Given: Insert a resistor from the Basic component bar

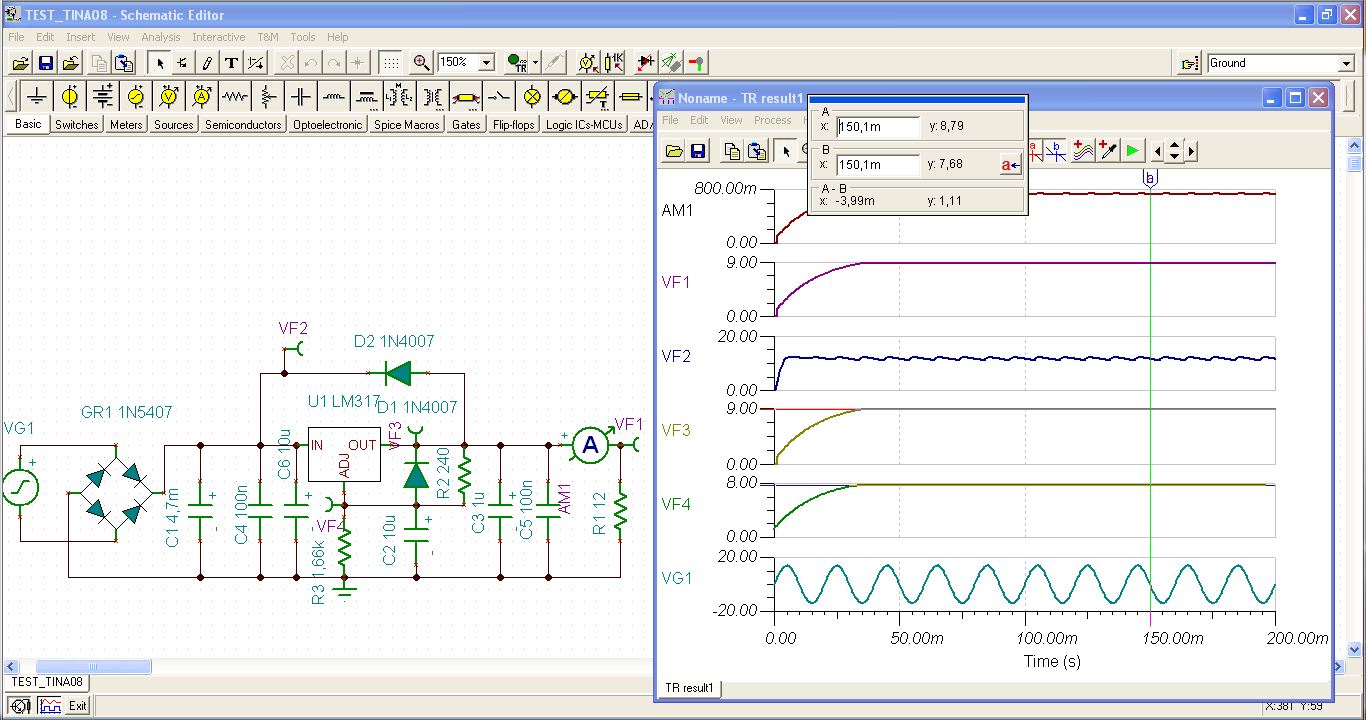Looking at the screenshot, I should click(x=235, y=97).
